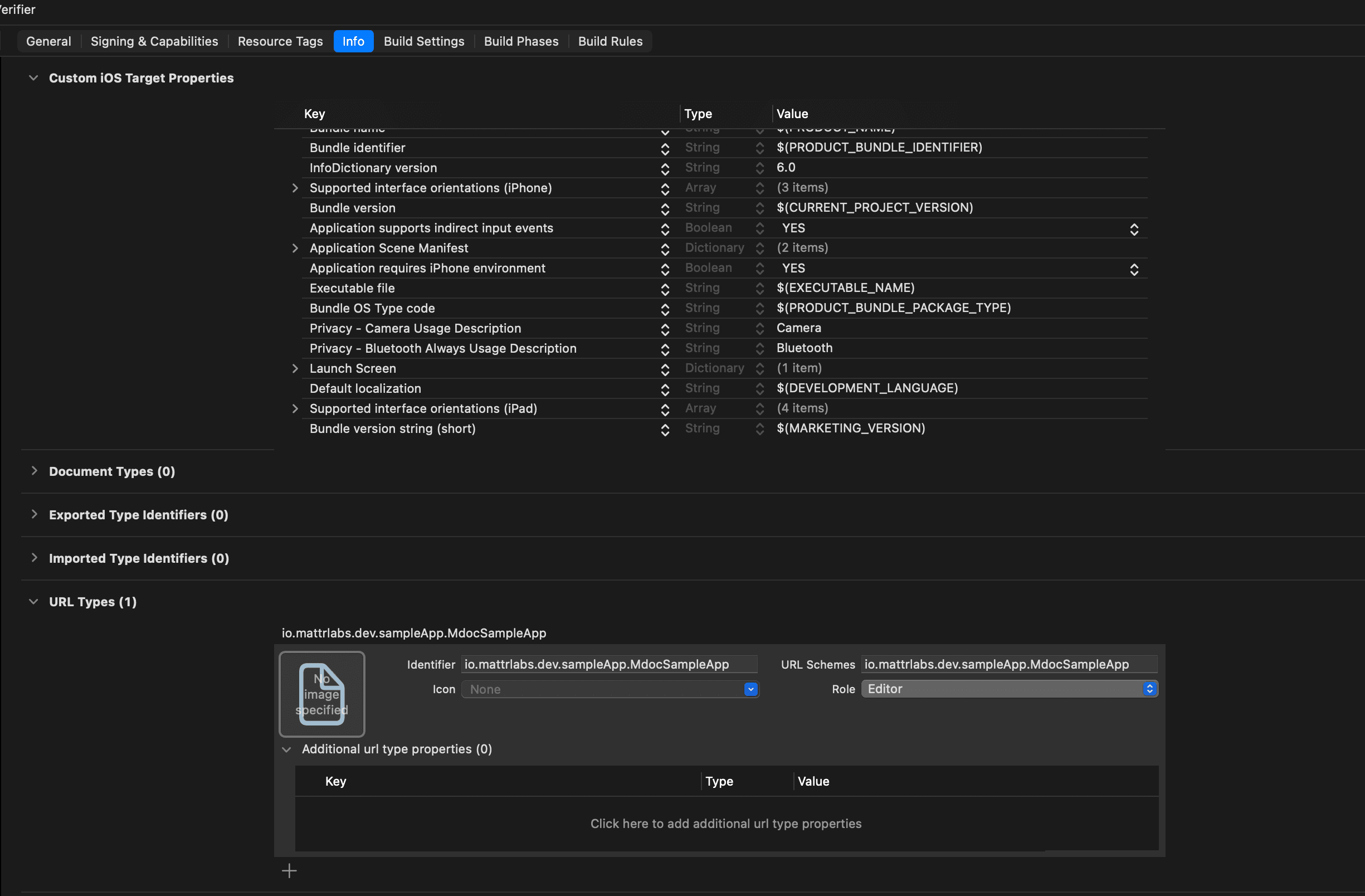Toggle YES value stepper for indirect input events
1365x896 pixels.
[x=1133, y=229]
